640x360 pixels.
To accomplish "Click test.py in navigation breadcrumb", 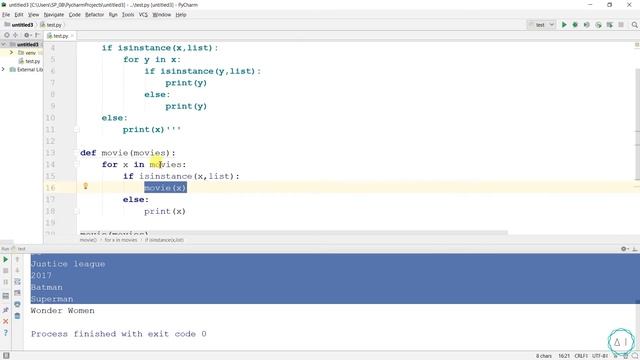I will point(51,25).
